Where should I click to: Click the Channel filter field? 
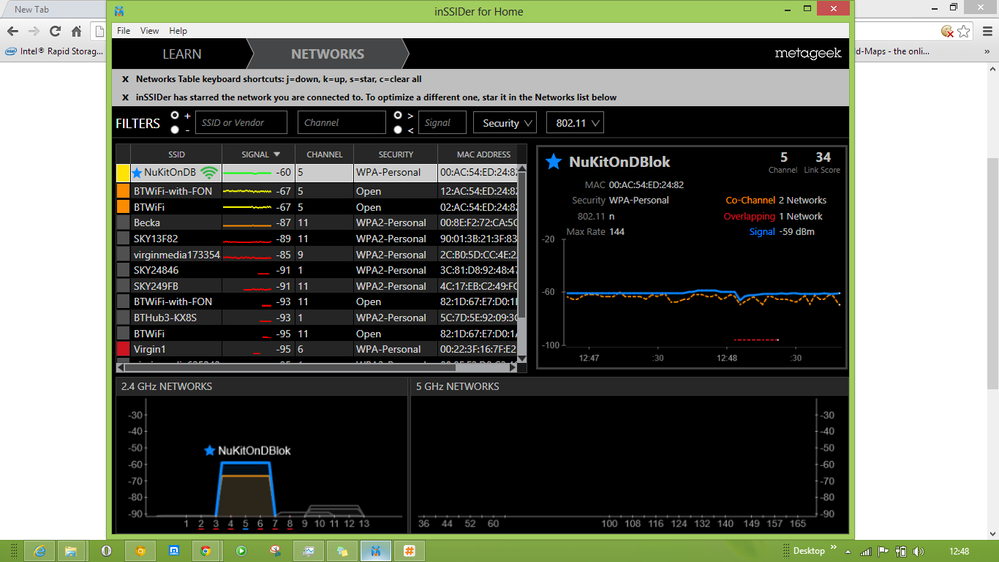pos(341,123)
